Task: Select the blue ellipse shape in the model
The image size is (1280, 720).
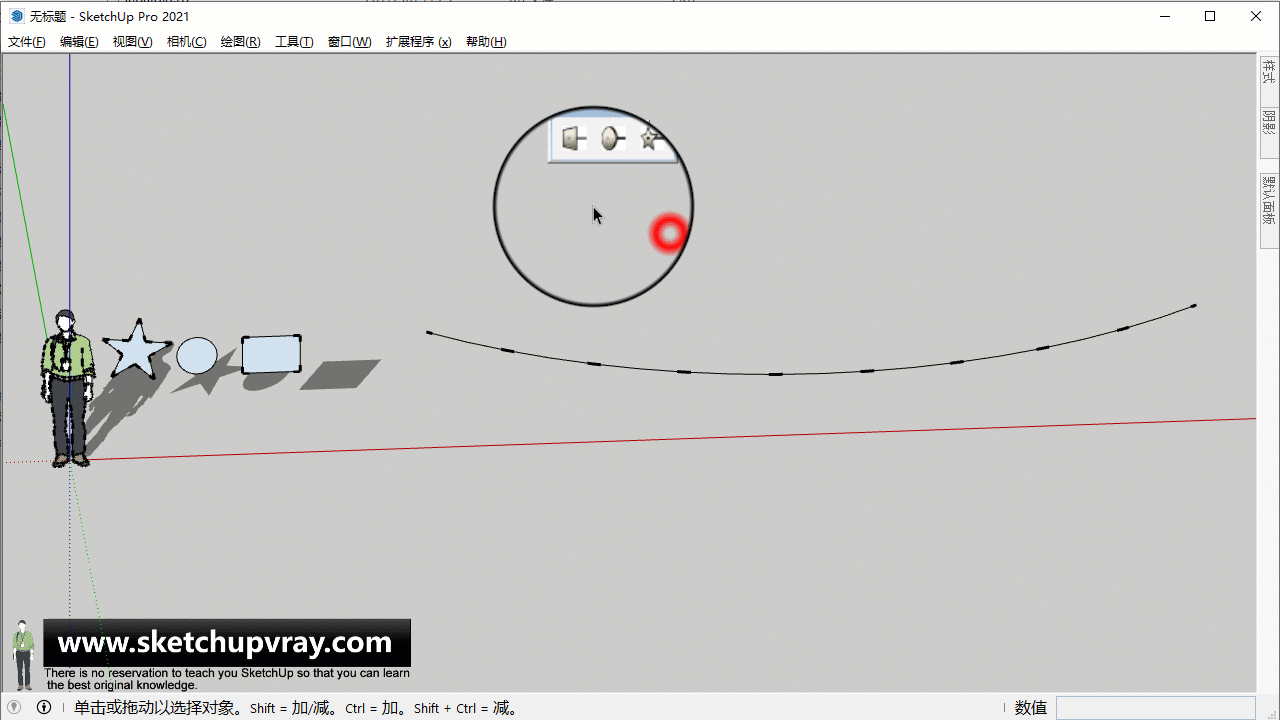Action: pos(197,355)
